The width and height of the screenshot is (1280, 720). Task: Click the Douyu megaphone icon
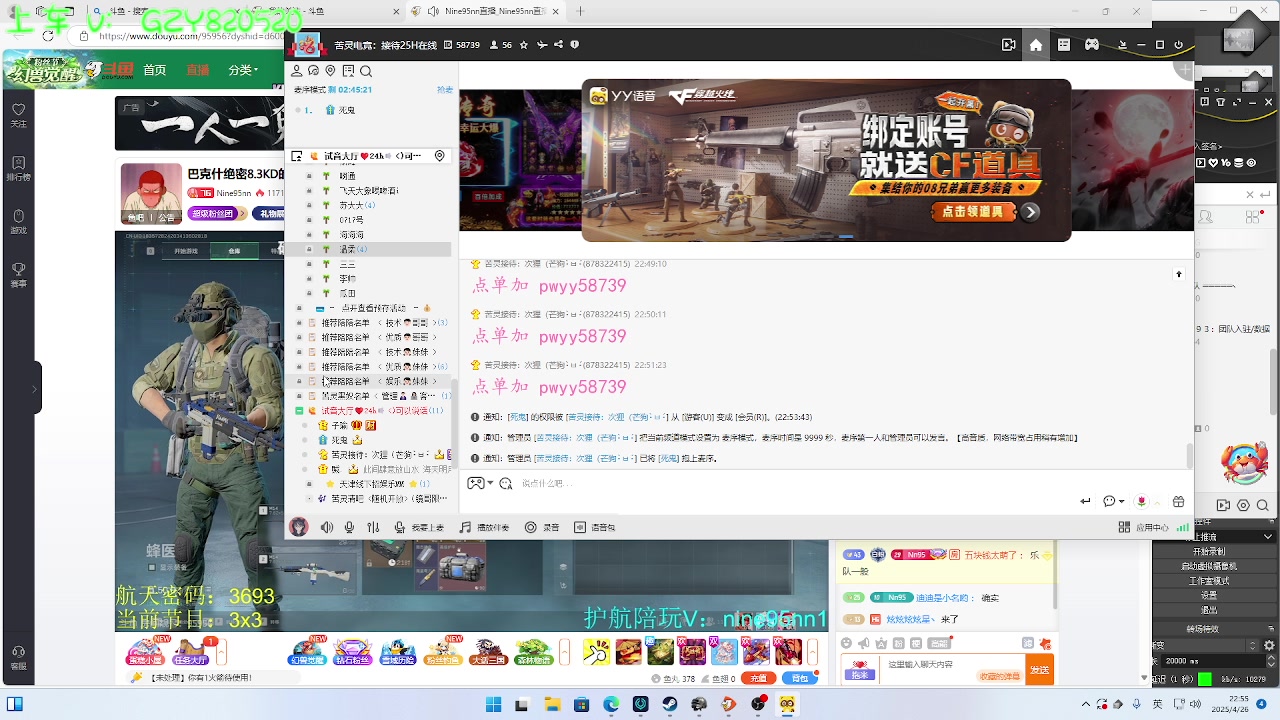tap(863, 644)
